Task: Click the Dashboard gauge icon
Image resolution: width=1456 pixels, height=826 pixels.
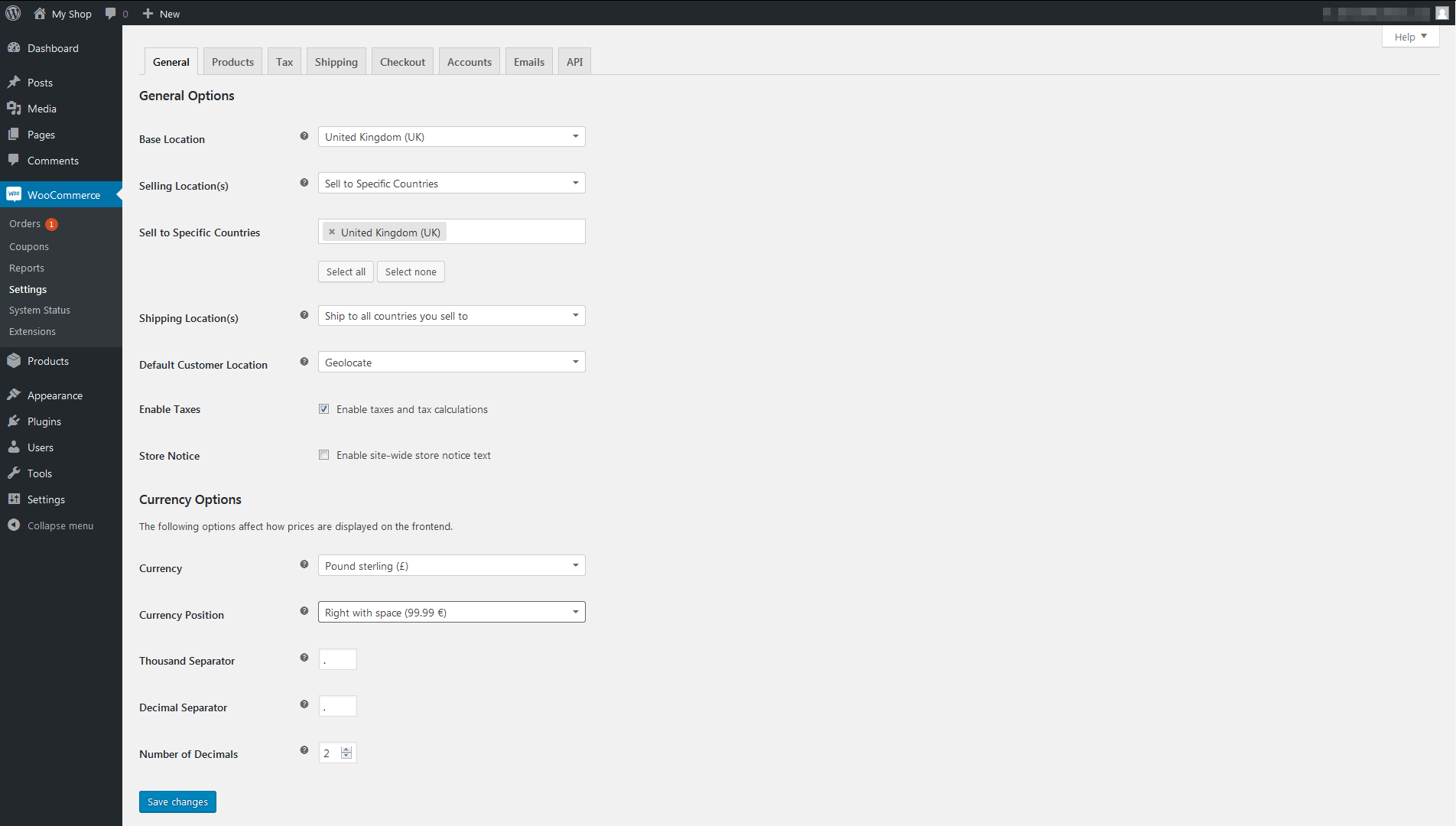Action: [x=14, y=47]
